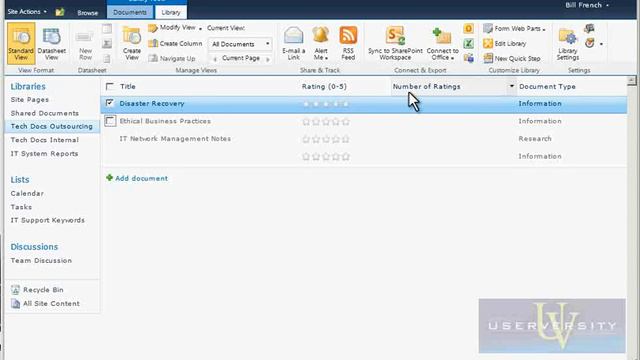Open the Alert Me bell icon

coord(321,36)
